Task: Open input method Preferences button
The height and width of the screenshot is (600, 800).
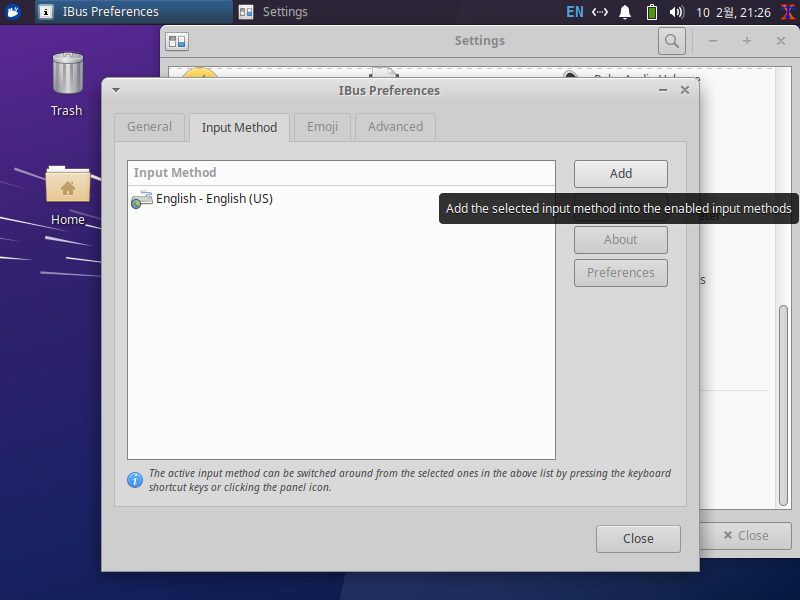Action: (x=620, y=273)
